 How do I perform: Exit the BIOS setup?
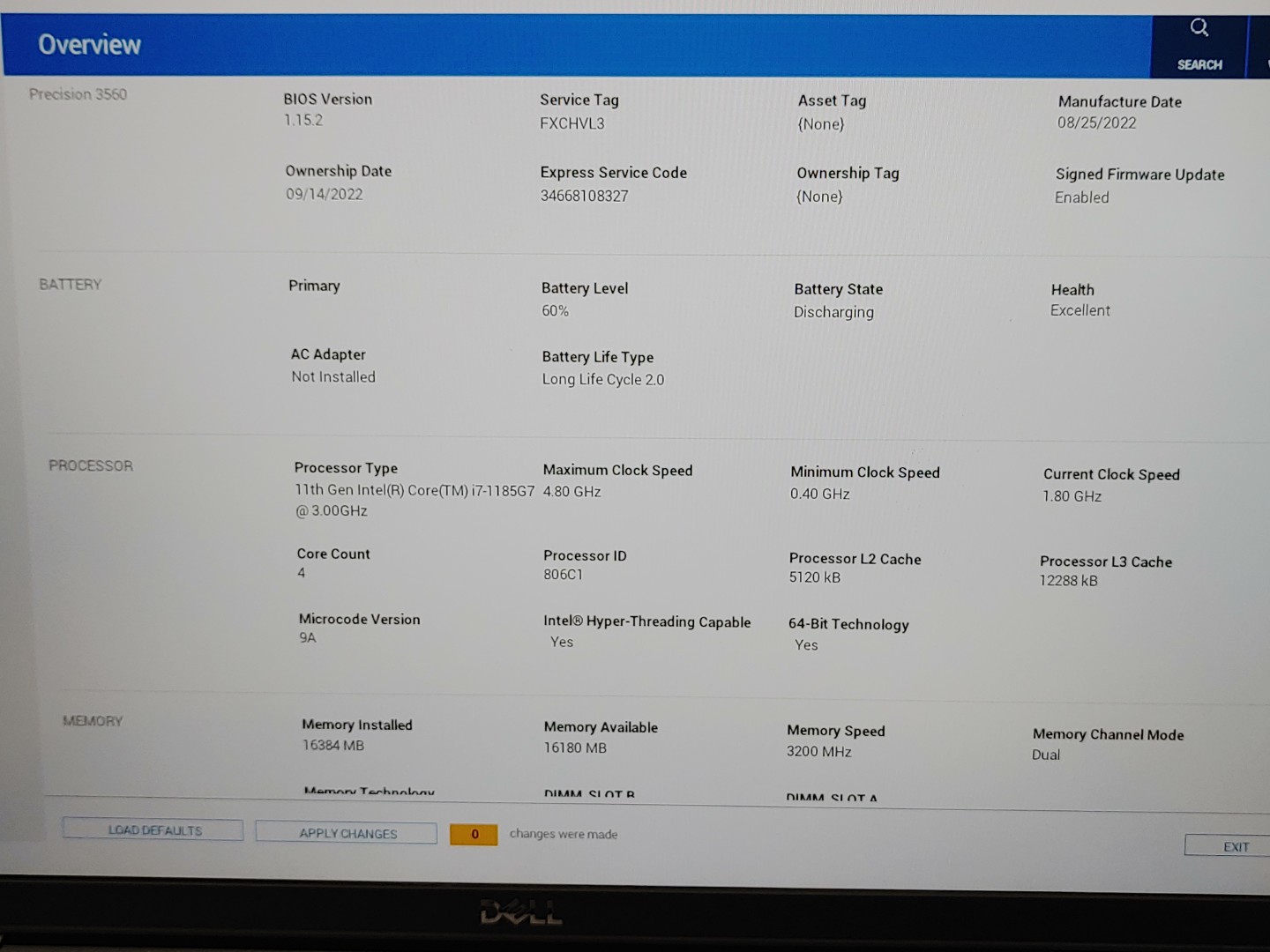(1235, 846)
